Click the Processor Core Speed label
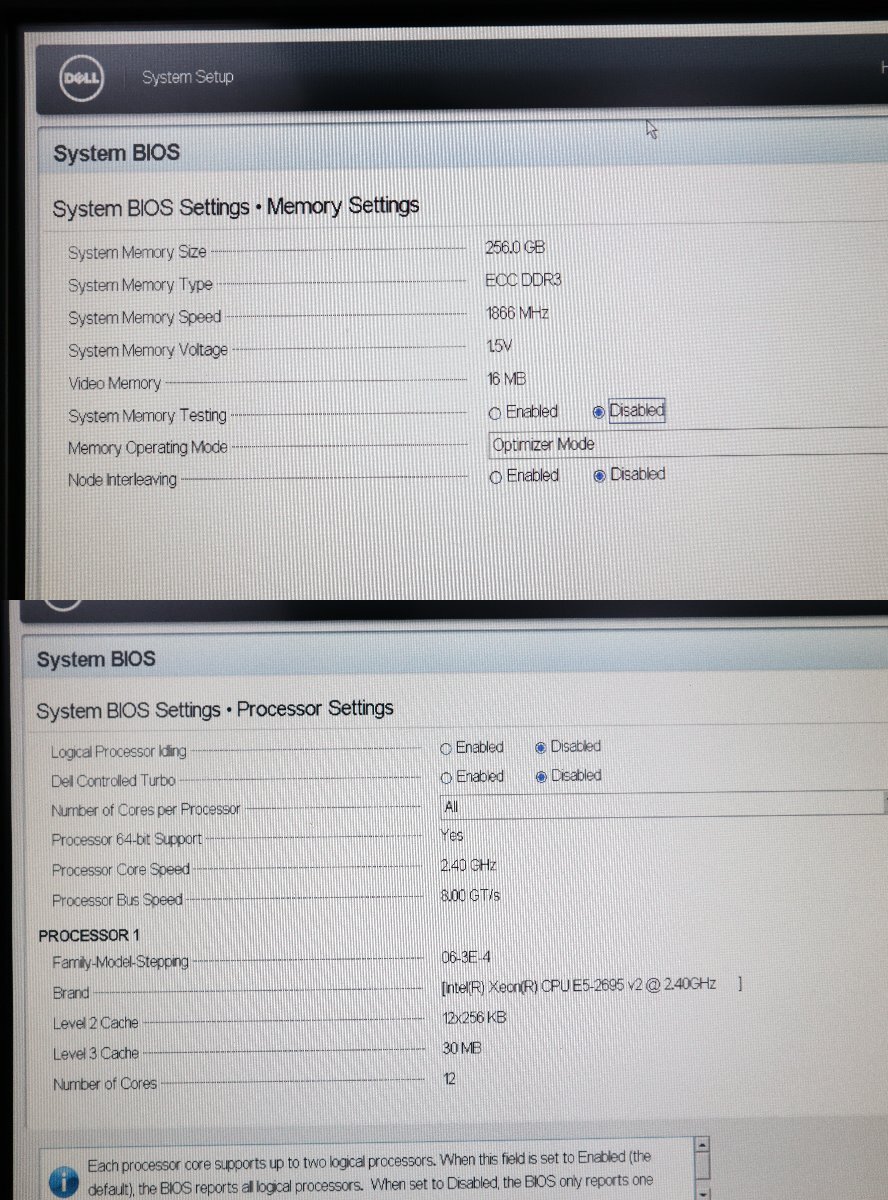Viewport: 888px width, 1200px height. (121, 870)
